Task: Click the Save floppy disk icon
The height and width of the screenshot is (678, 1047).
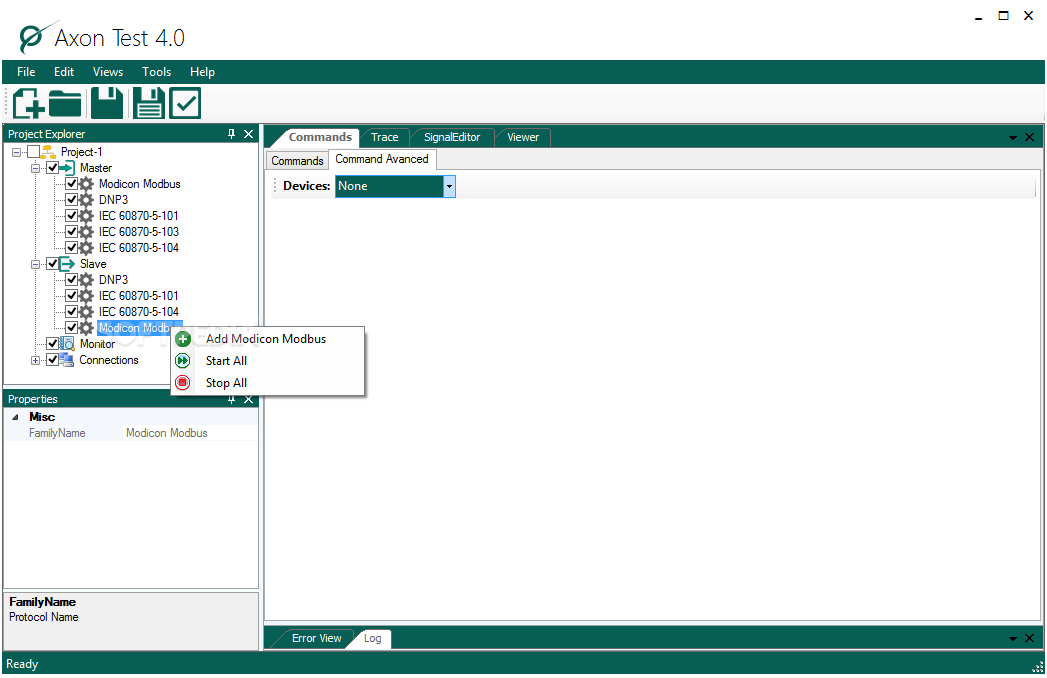Action: pyautogui.click(x=107, y=104)
